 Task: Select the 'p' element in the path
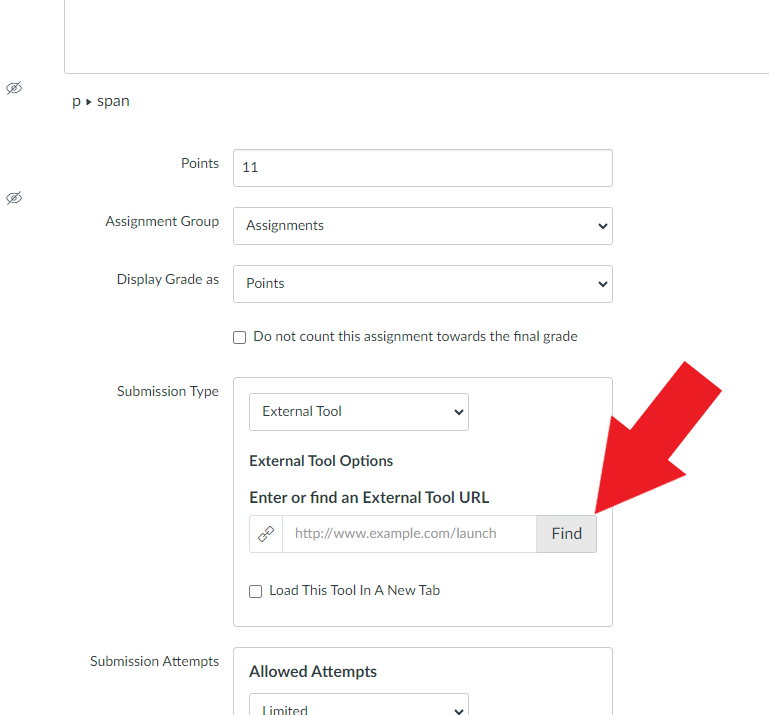click(76, 101)
